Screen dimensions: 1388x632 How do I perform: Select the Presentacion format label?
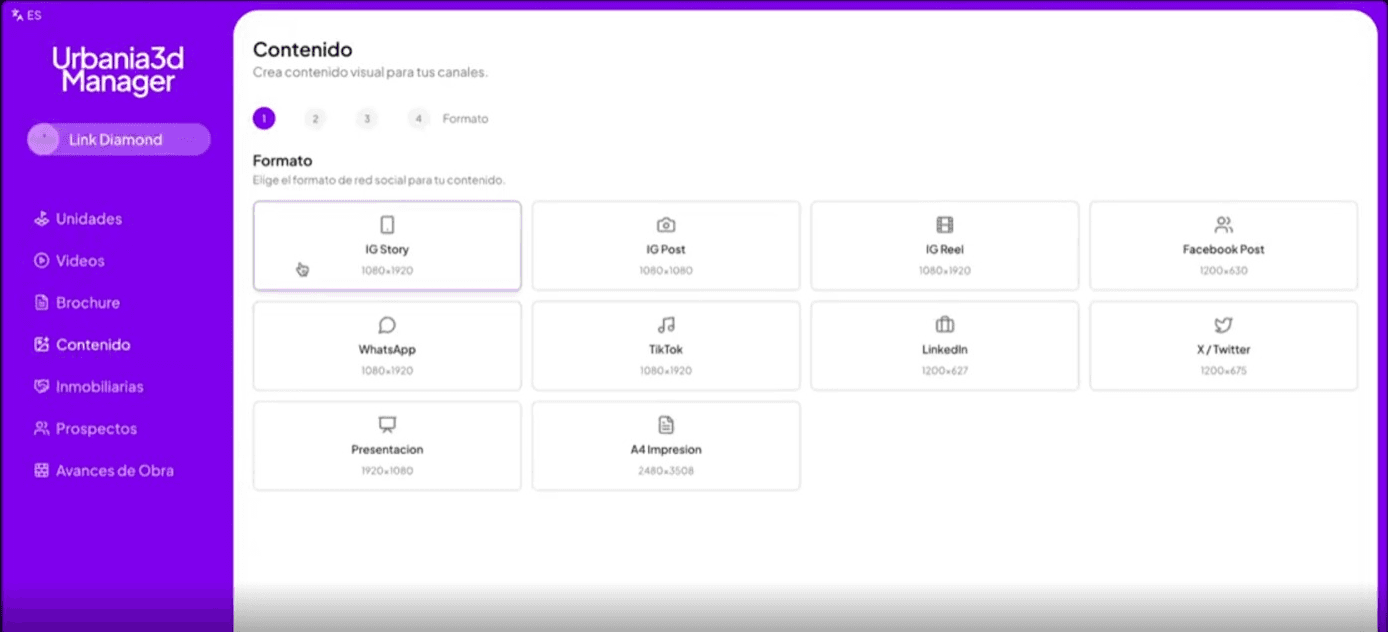coord(387,450)
